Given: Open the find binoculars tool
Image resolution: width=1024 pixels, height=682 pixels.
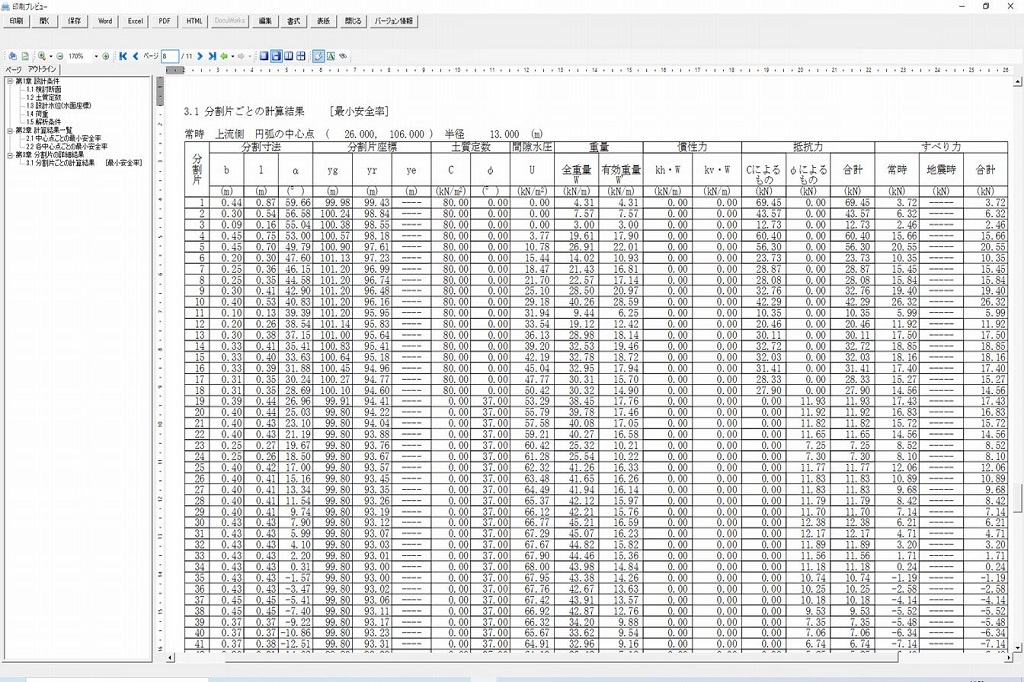Looking at the screenshot, I should point(343,56).
